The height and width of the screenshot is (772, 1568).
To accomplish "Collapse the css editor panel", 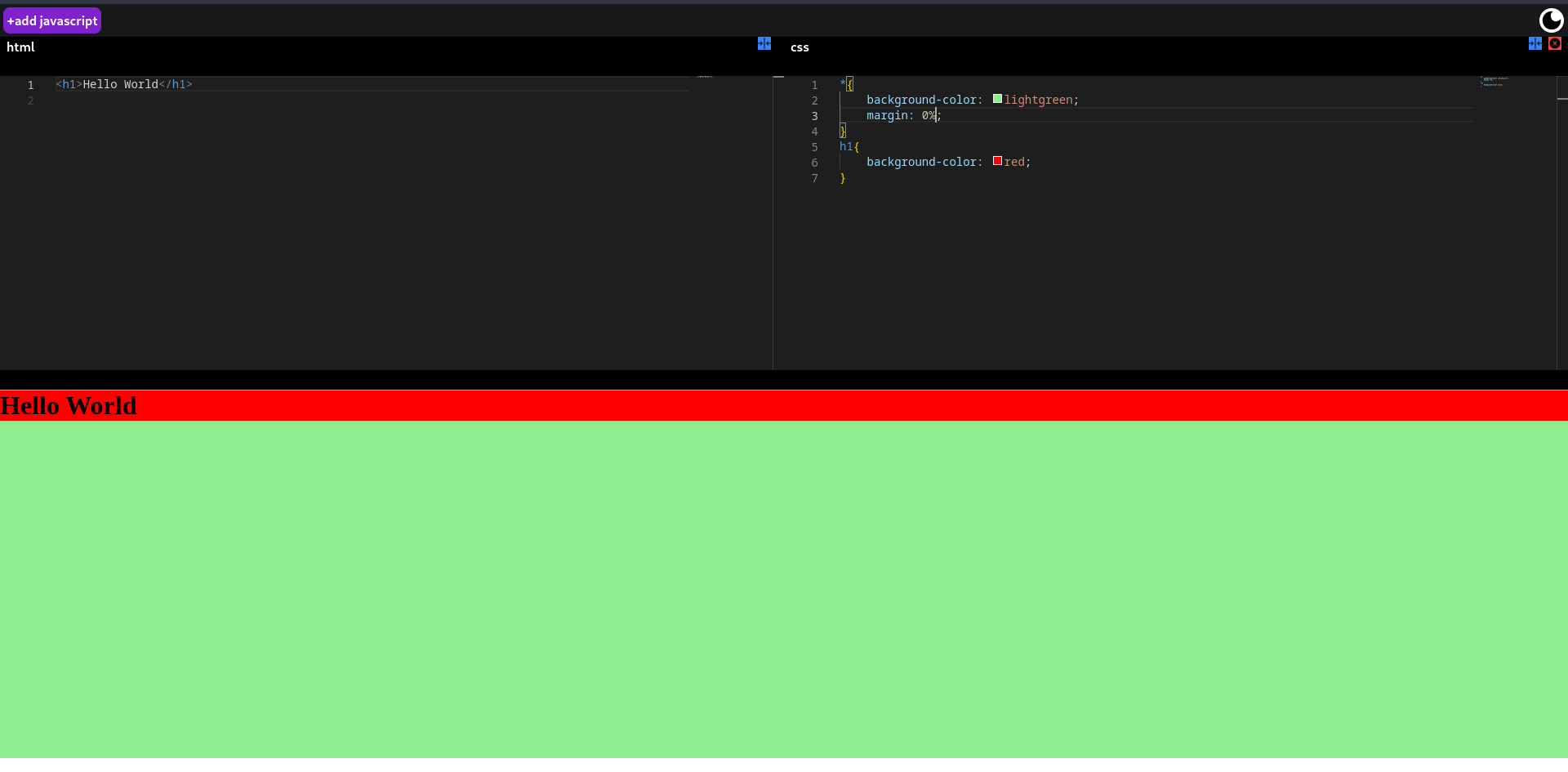I will tap(1535, 43).
